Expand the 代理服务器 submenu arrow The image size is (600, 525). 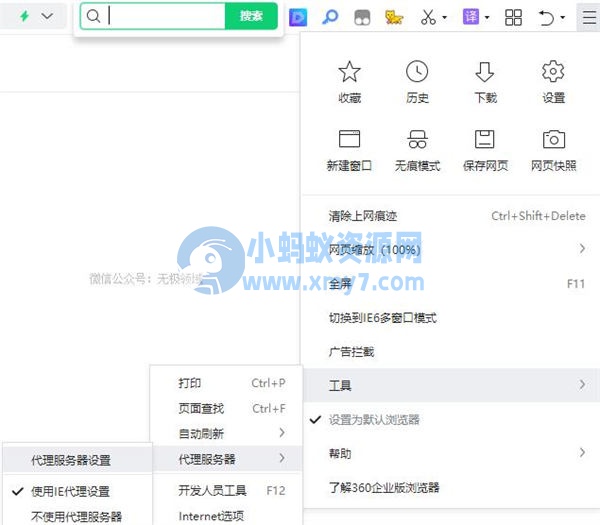pyautogui.click(x=282, y=458)
